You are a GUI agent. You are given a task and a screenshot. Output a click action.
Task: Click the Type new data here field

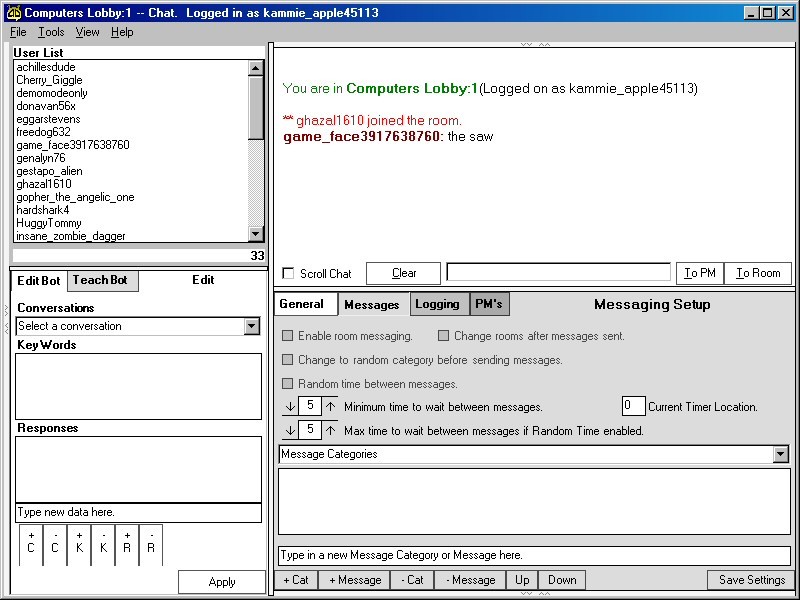(x=138, y=512)
